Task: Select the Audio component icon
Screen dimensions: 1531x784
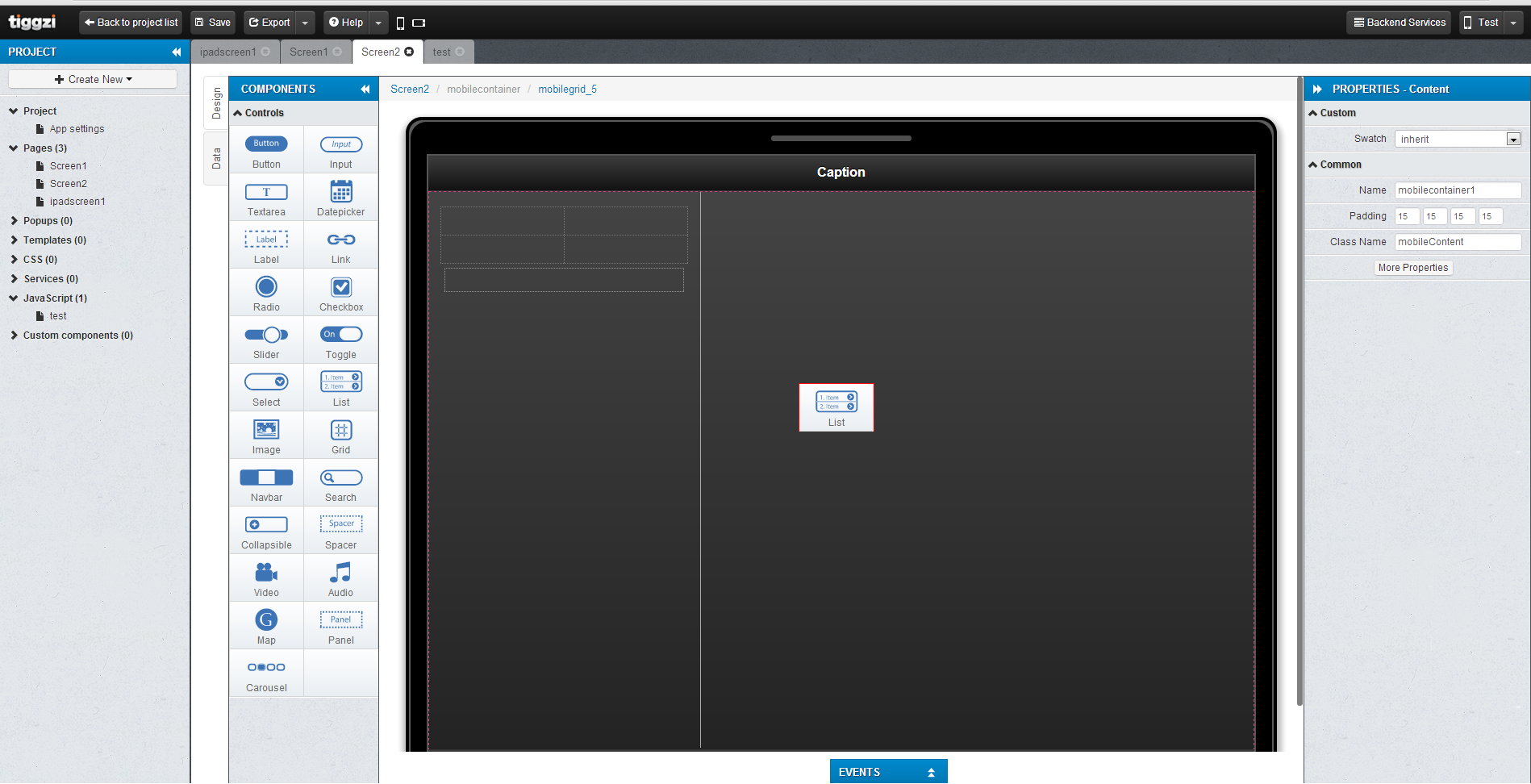Action: [340, 573]
